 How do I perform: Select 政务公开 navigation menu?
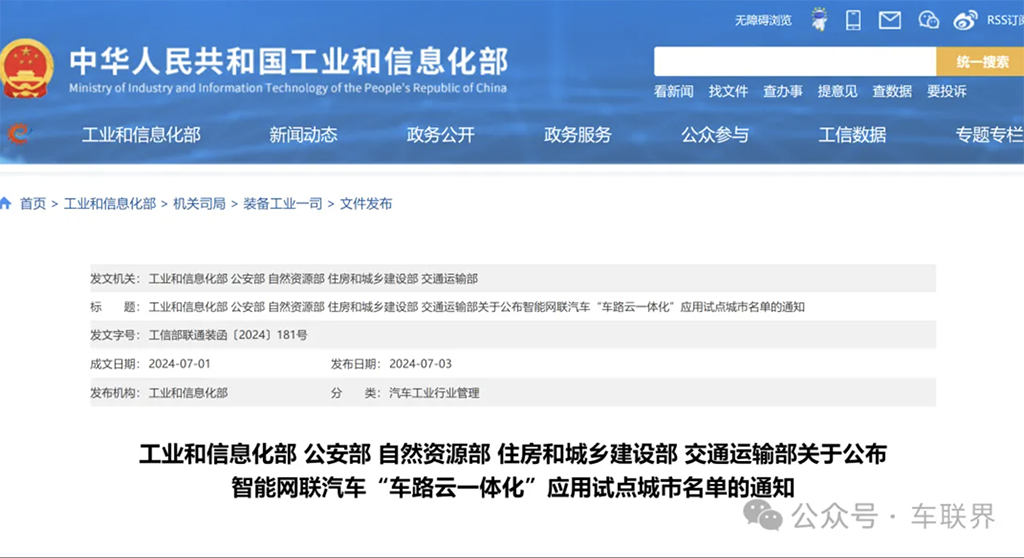click(440, 135)
